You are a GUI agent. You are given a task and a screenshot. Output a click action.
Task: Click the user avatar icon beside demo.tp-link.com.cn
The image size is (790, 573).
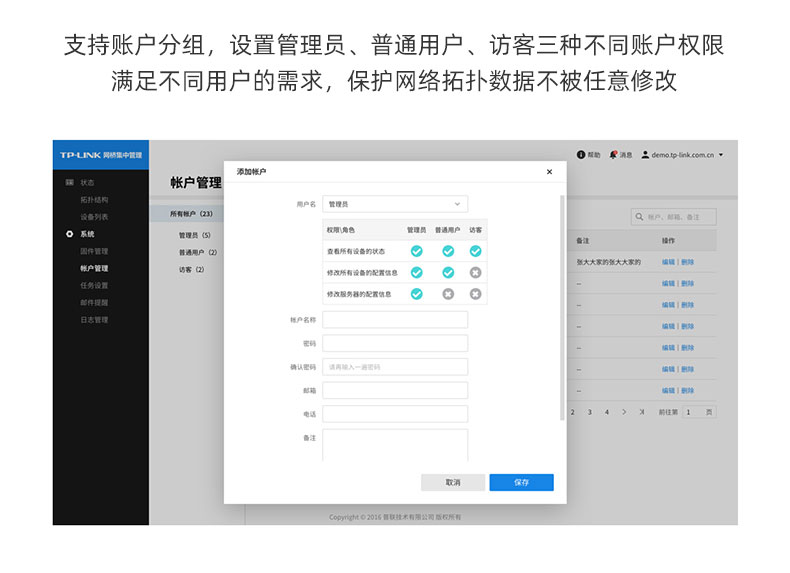645,155
